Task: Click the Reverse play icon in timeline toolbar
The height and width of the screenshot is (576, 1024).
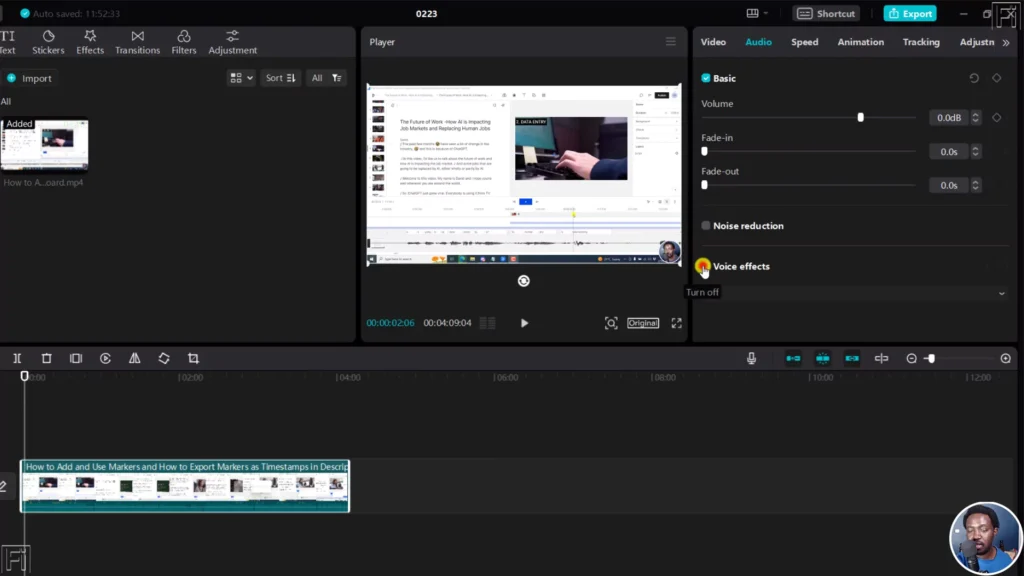Action: click(x=105, y=359)
